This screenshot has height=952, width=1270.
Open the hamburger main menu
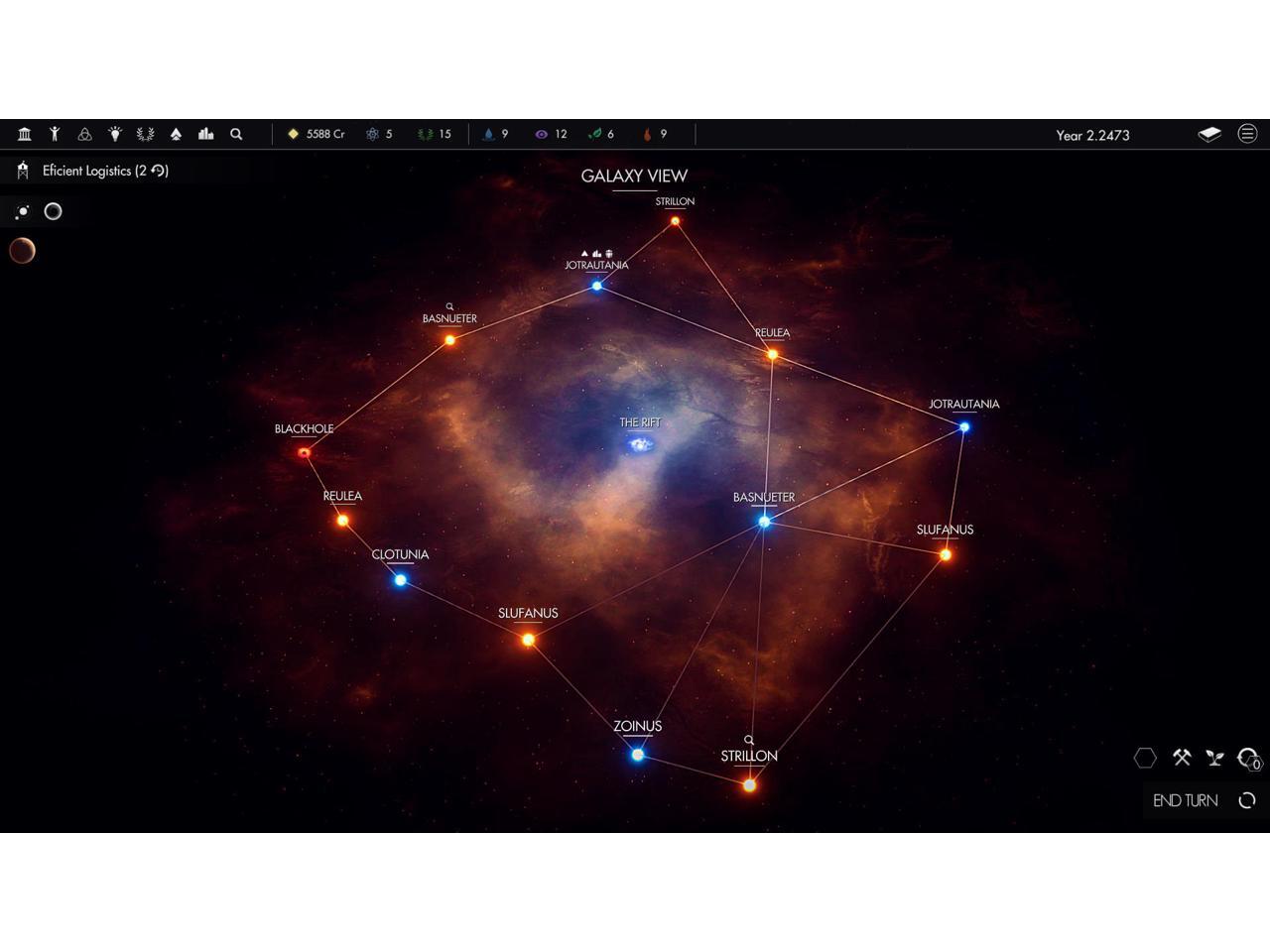[x=1248, y=134]
